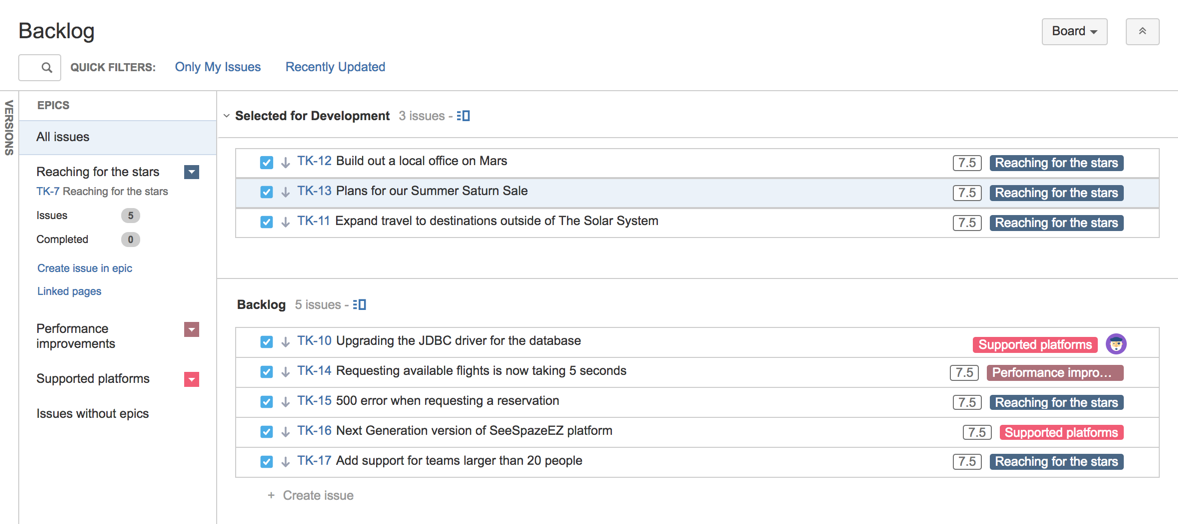This screenshot has height=524, width=1178.
Task: Open the Board dropdown menu
Action: coord(1074,32)
